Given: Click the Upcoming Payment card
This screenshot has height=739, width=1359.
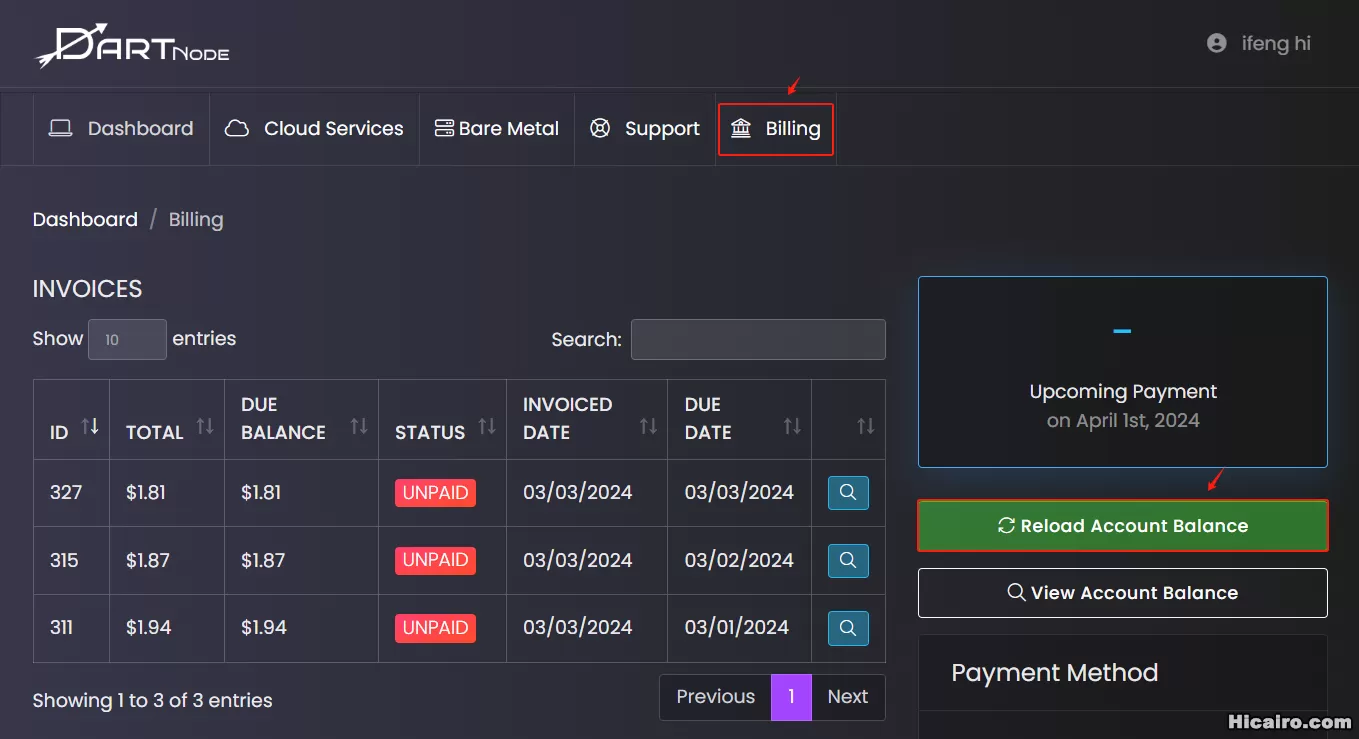Looking at the screenshot, I should coord(1122,372).
